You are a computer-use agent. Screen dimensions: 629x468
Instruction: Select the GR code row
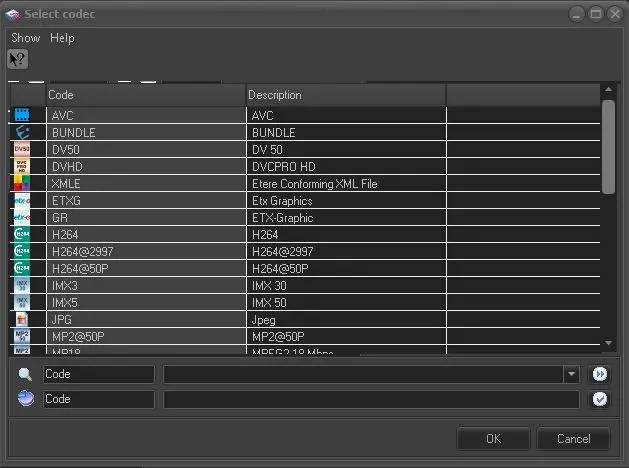tap(146, 217)
